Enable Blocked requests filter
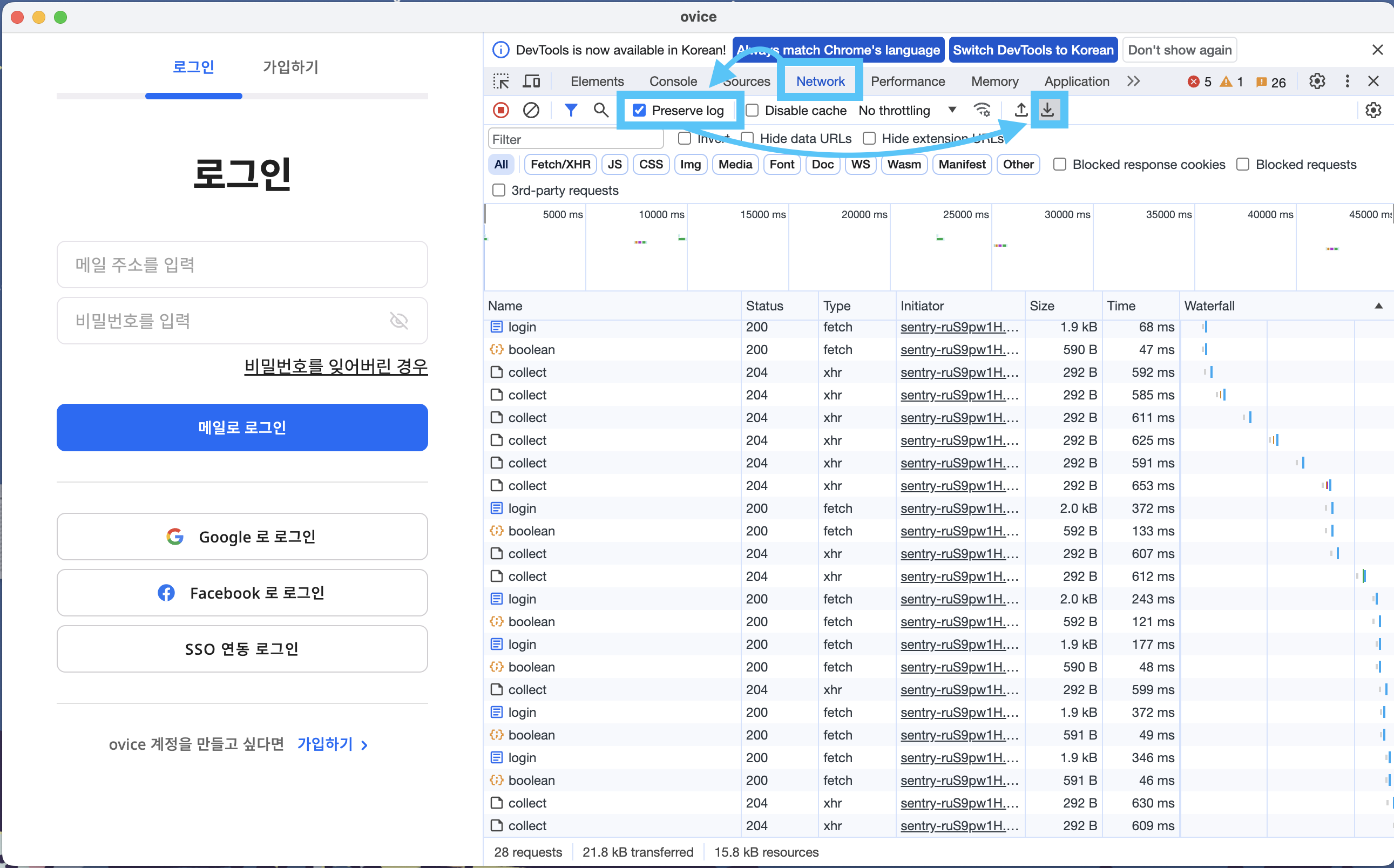 tap(1243, 165)
